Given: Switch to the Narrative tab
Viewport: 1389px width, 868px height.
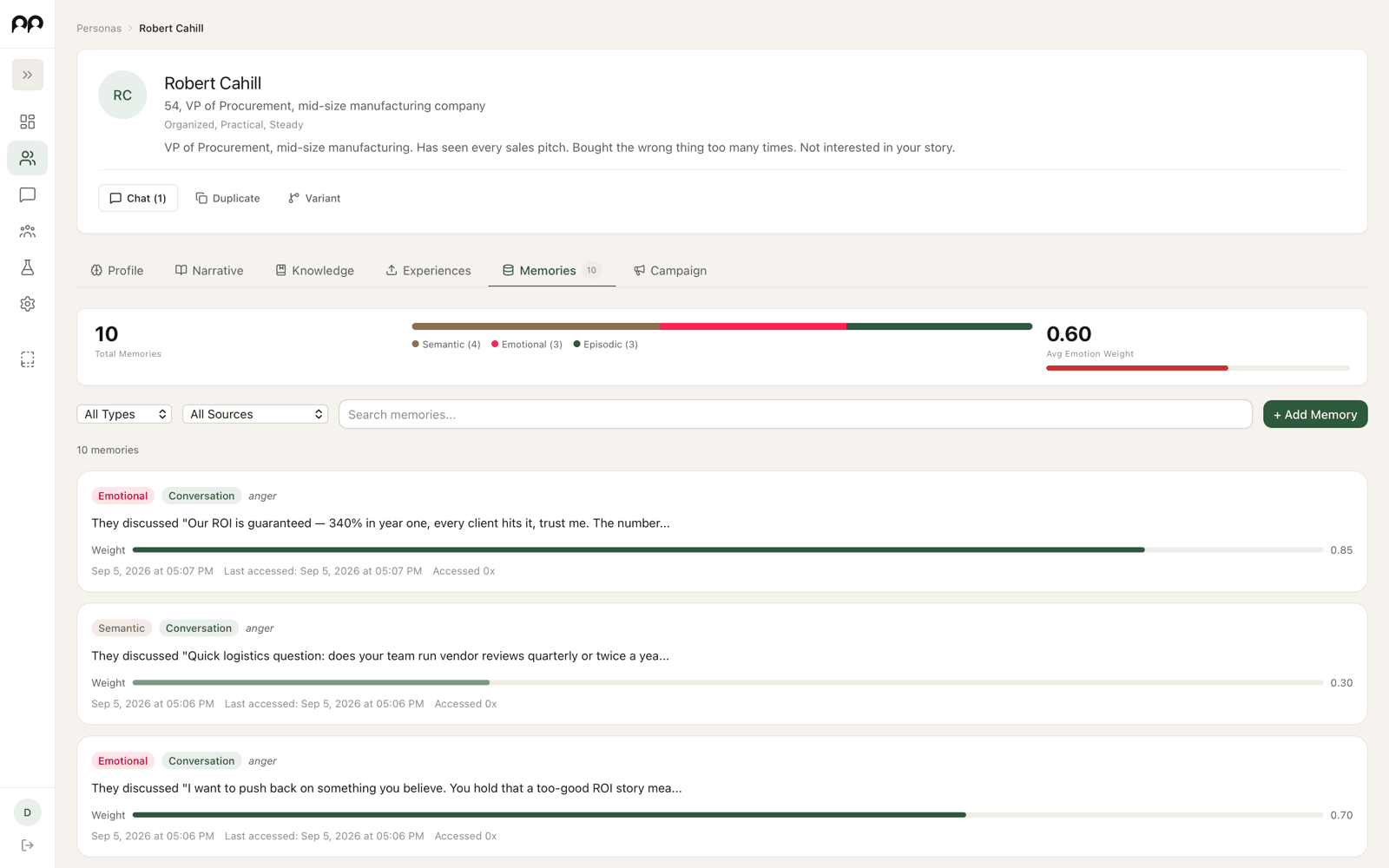Looking at the screenshot, I should [x=209, y=271].
